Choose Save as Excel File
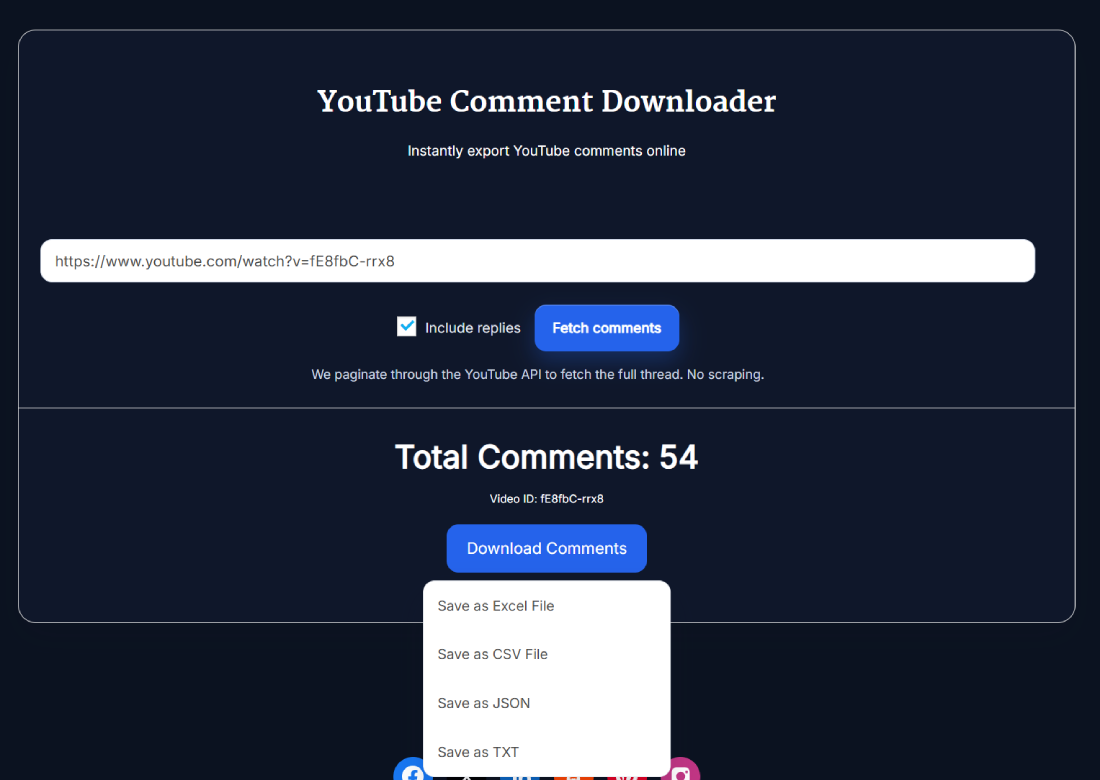The height and width of the screenshot is (780, 1100). tap(546, 606)
